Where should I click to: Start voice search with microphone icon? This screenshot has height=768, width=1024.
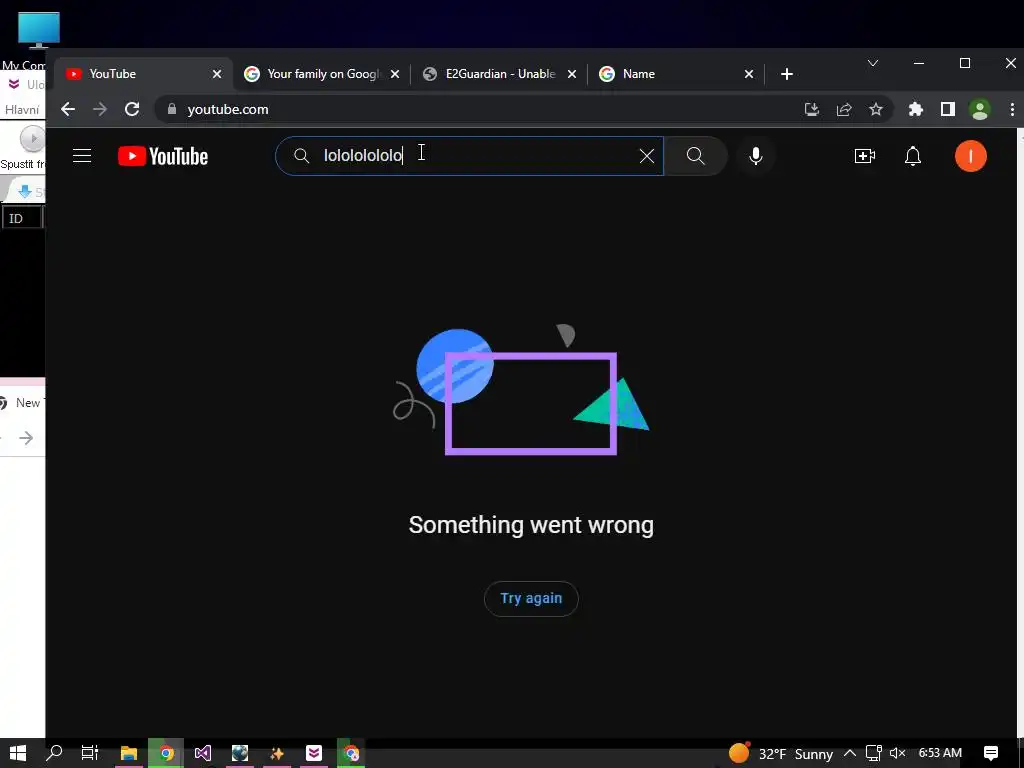click(756, 156)
